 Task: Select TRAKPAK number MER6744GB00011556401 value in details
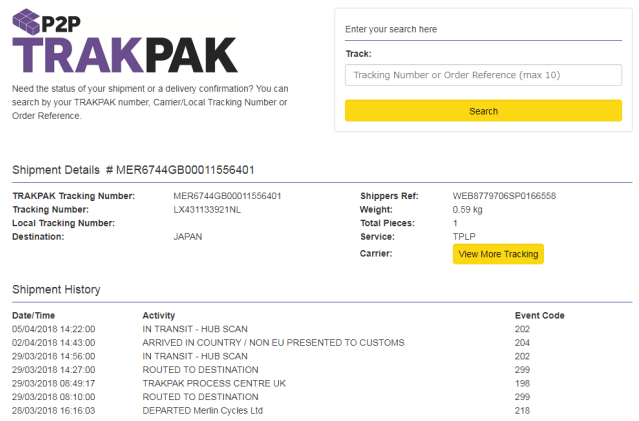(x=227, y=196)
